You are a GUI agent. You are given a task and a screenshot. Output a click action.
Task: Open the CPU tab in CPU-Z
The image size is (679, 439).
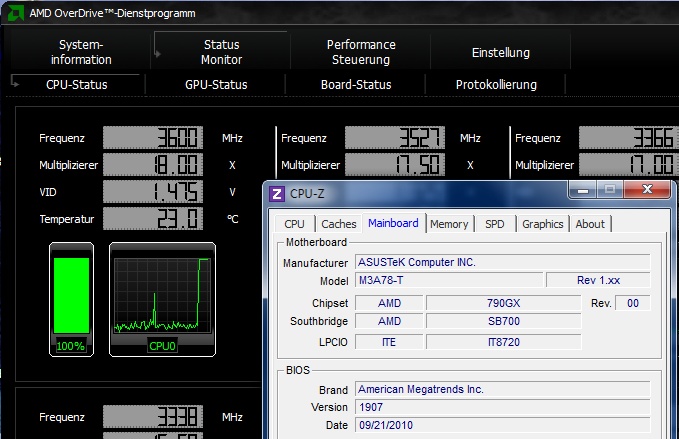click(294, 224)
